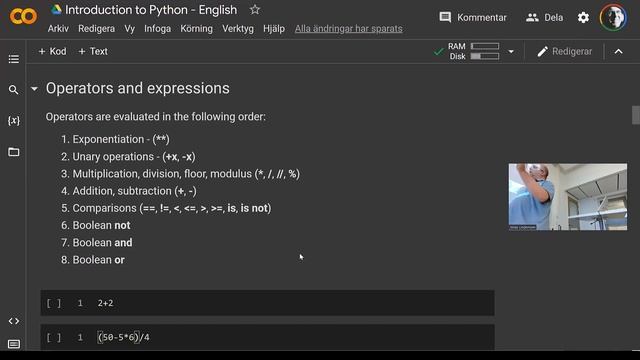Open the terminal panel icon
640x360 pixels.
13,344
